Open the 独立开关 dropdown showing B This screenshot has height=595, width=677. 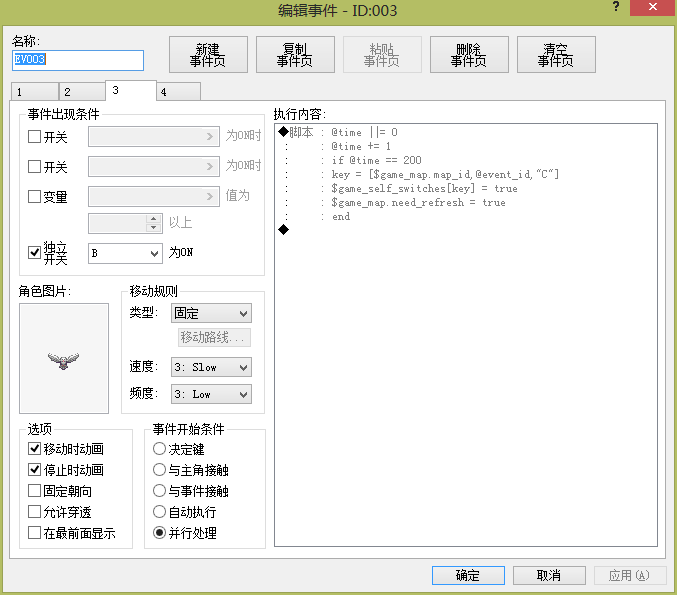click(125, 253)
